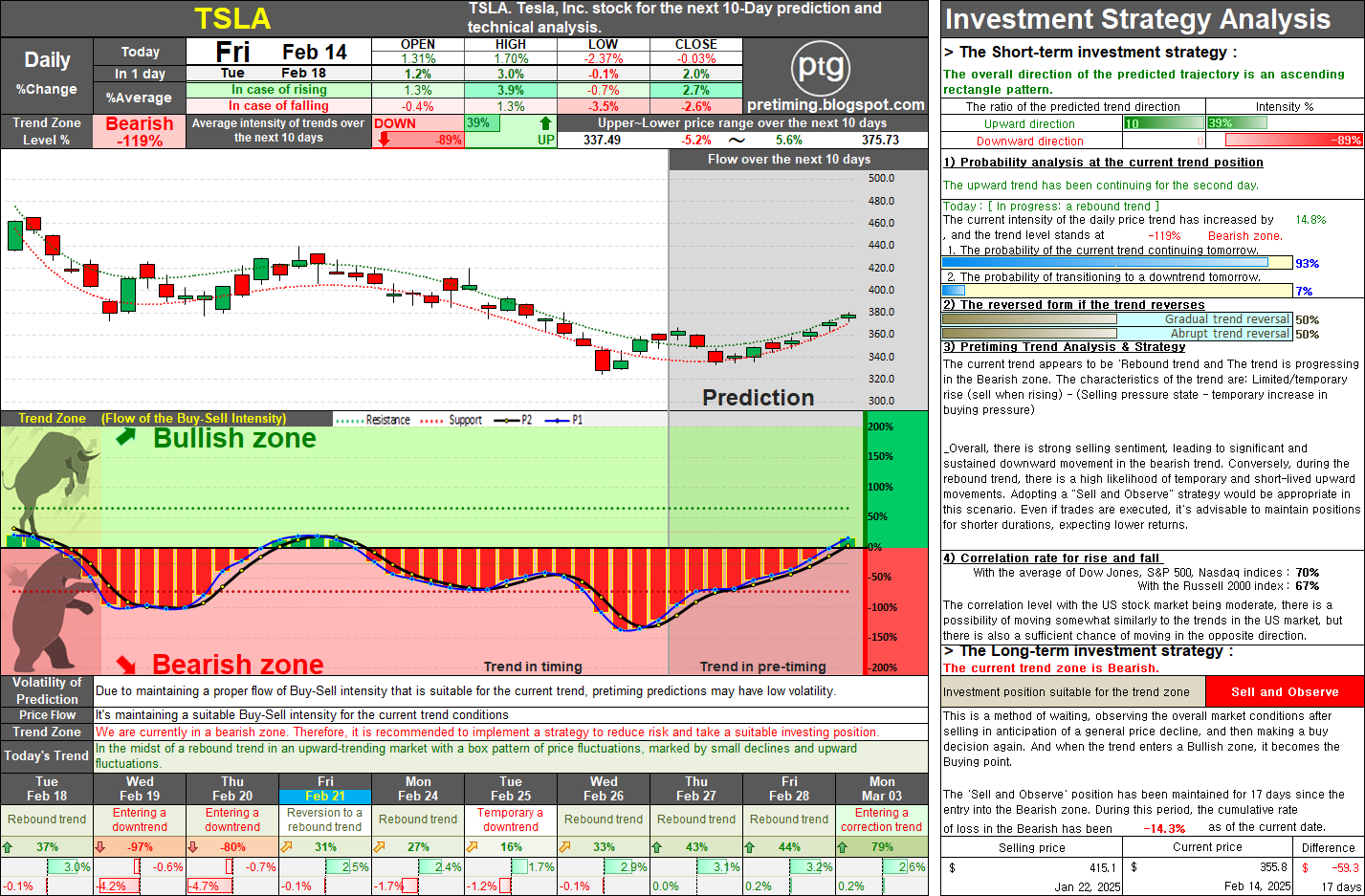Click the red down arrow beside -80%
The width and height of the screenshot is (1365, 896).
click(x=193, y=847)
